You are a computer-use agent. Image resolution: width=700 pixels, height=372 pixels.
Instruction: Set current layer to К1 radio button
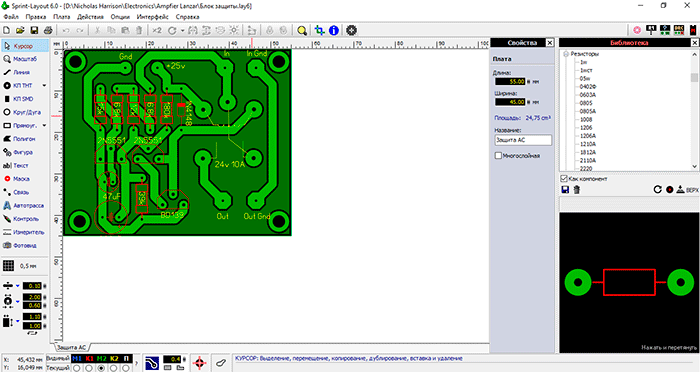click(89, 368)
